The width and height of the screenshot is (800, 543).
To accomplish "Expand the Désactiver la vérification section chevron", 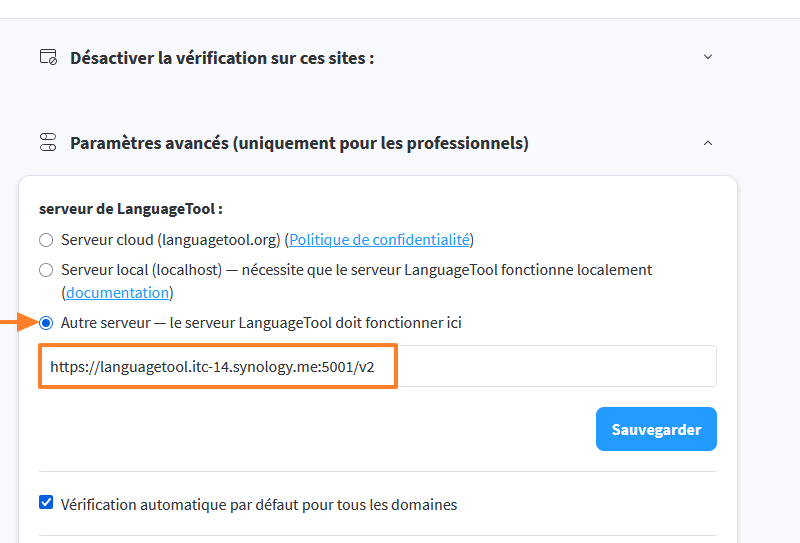I will click(x=708, y=57).
